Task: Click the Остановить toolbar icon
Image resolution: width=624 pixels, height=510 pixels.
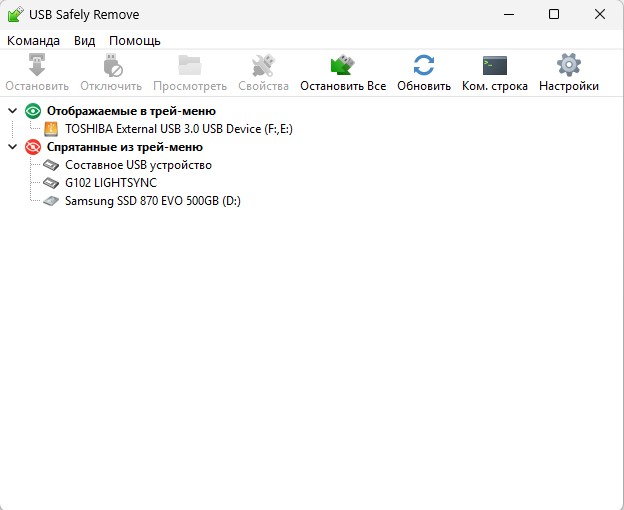Action: 37,65
